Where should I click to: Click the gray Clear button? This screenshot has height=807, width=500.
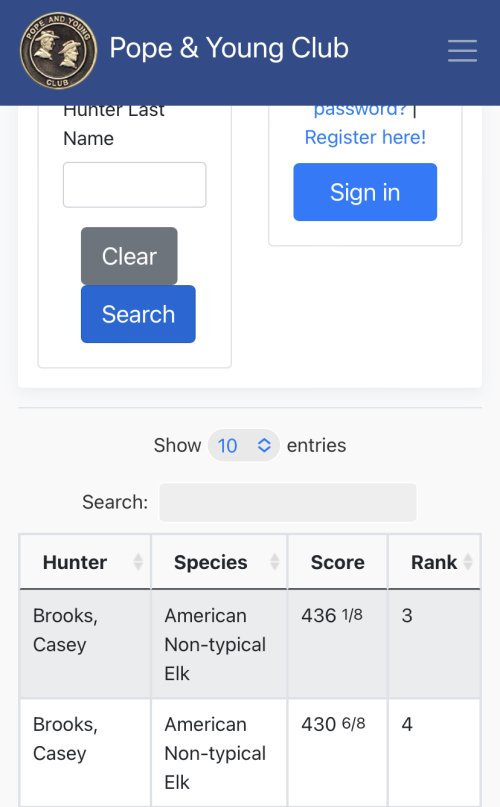129,256
